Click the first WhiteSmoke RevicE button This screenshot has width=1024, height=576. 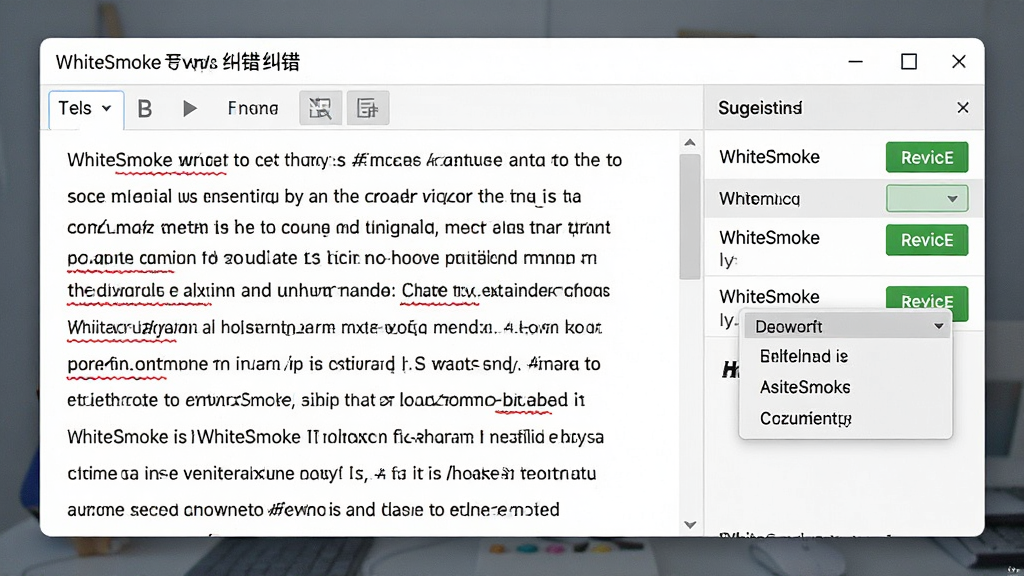(927, 157)
